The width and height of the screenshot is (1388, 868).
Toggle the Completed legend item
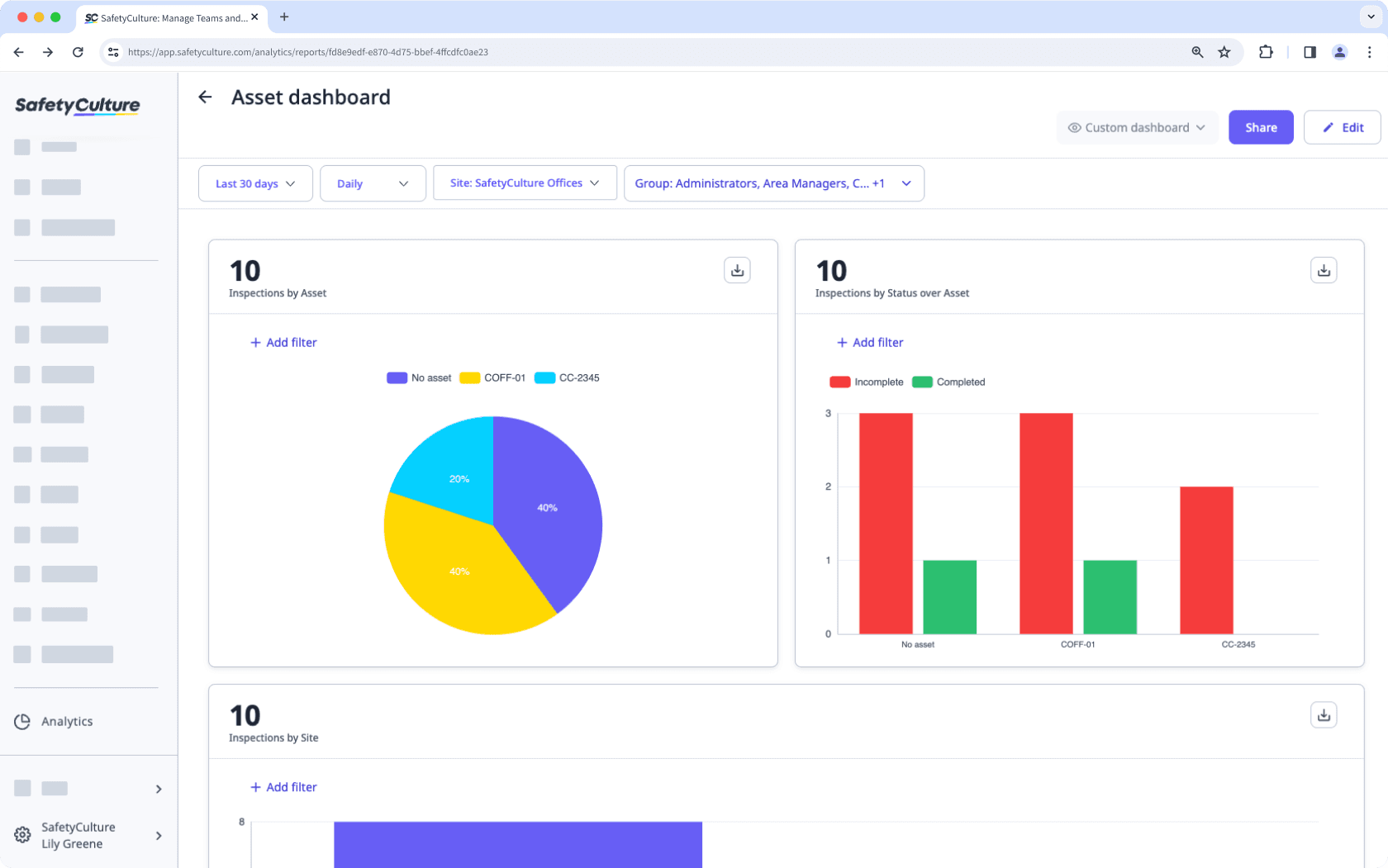point(948,382)
